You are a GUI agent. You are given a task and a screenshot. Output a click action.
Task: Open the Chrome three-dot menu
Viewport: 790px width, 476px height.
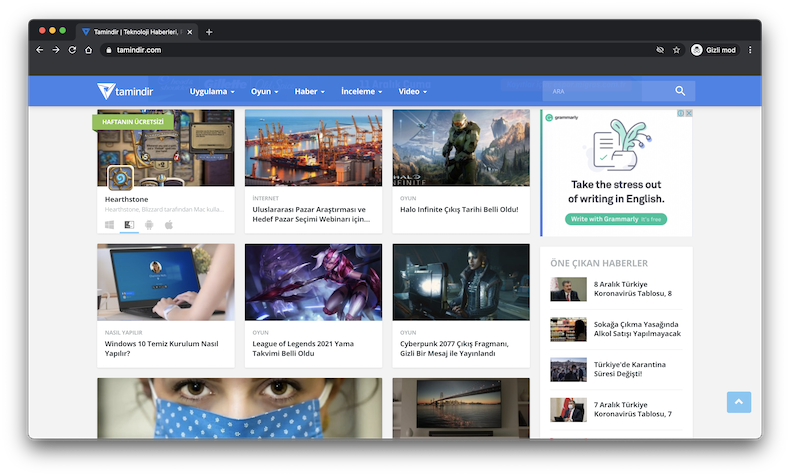point(750,50)
